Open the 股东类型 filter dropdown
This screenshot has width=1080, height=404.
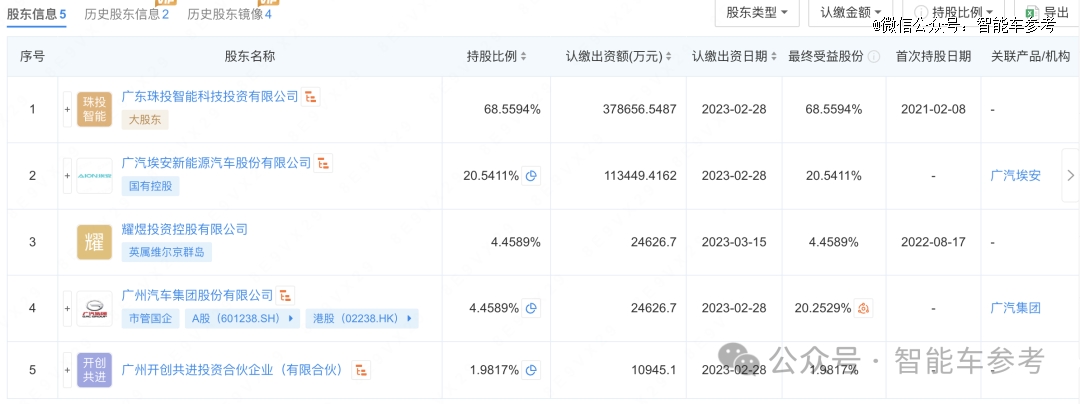pos(757,12)
